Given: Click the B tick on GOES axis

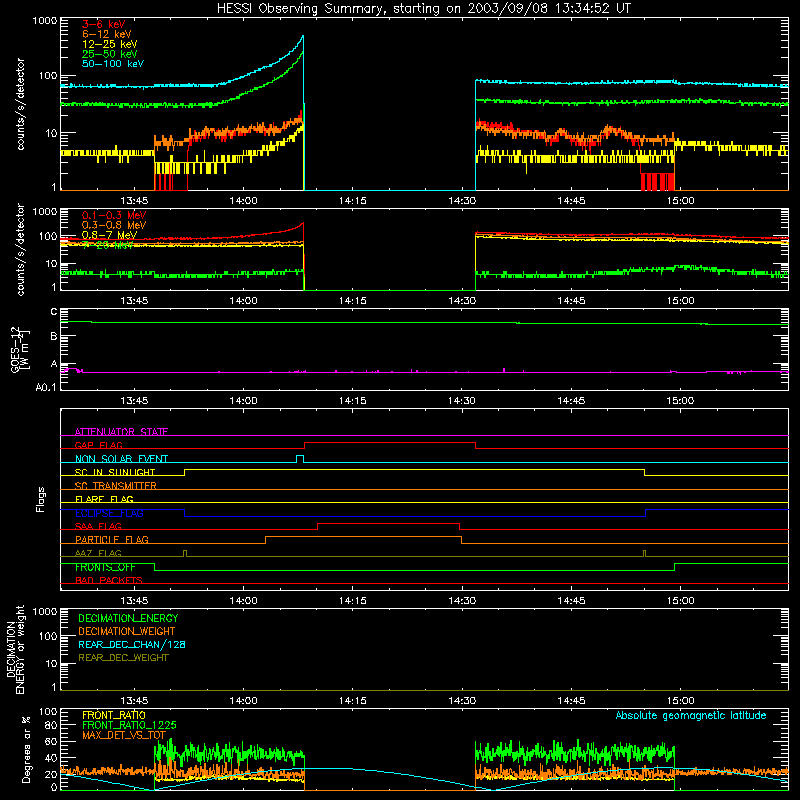Looking at the screenshot, I should click(x=54, y=337).
